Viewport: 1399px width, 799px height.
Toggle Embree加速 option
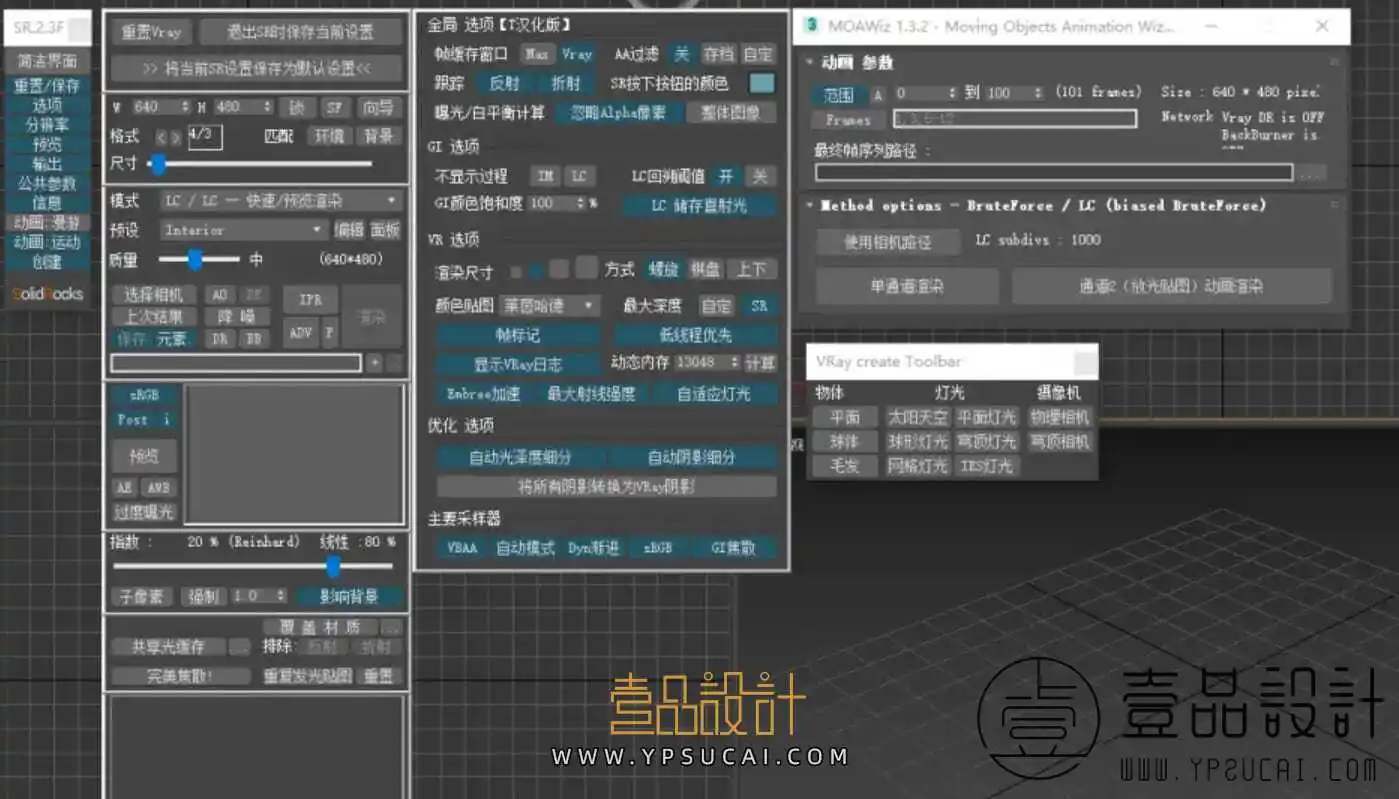click(484, 394)
